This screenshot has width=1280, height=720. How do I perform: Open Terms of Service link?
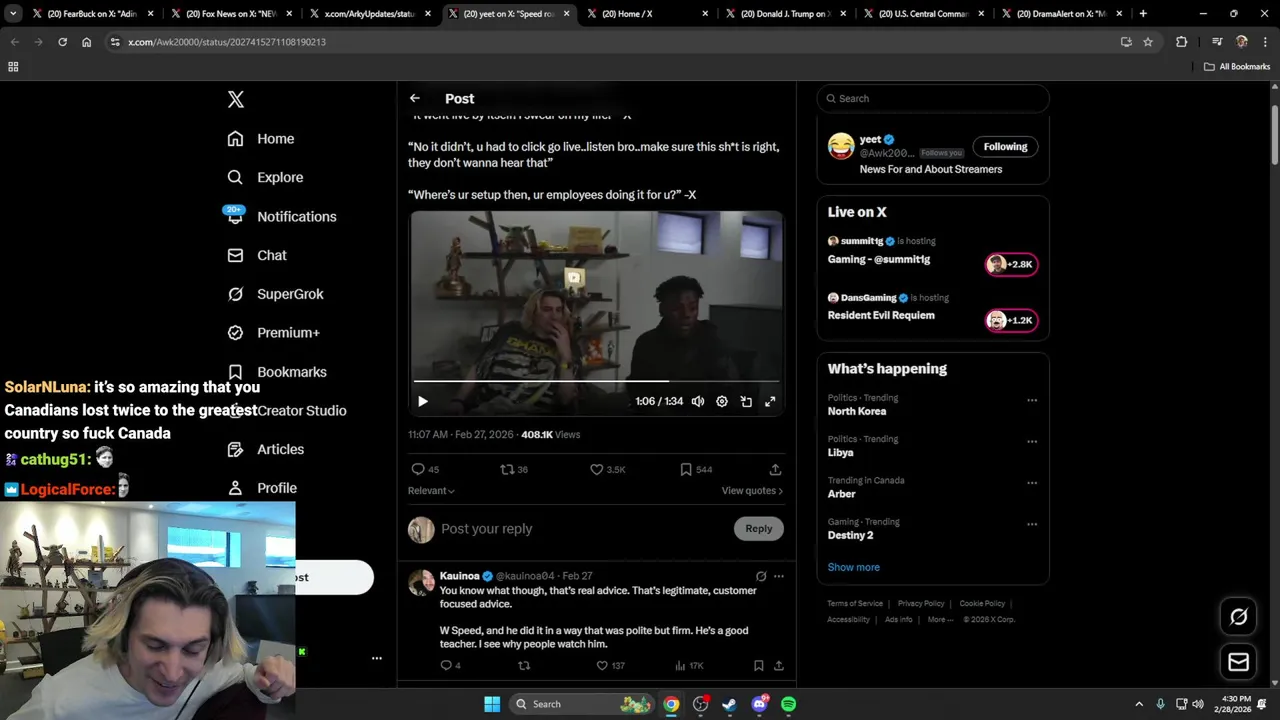click(855, 604)
